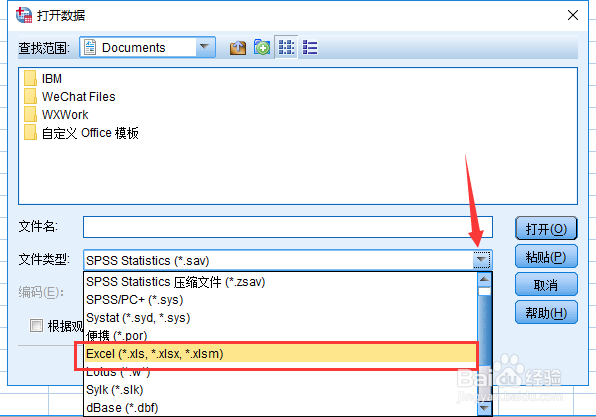Viewport: 596px width, 417px height.
Task: Click file type list scroll-up arrow
Action: coord(484,279)
